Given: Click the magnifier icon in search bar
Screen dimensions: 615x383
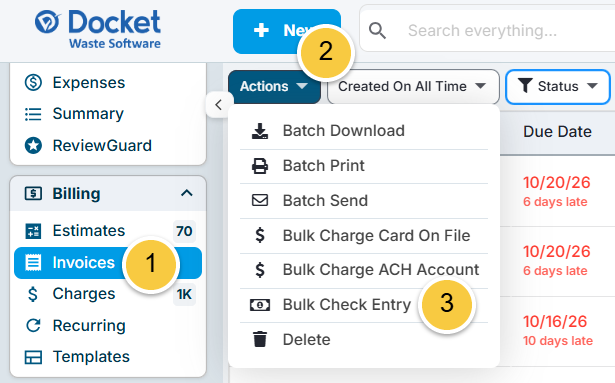Looking at the screenshot, I should [x=377, y=30].
